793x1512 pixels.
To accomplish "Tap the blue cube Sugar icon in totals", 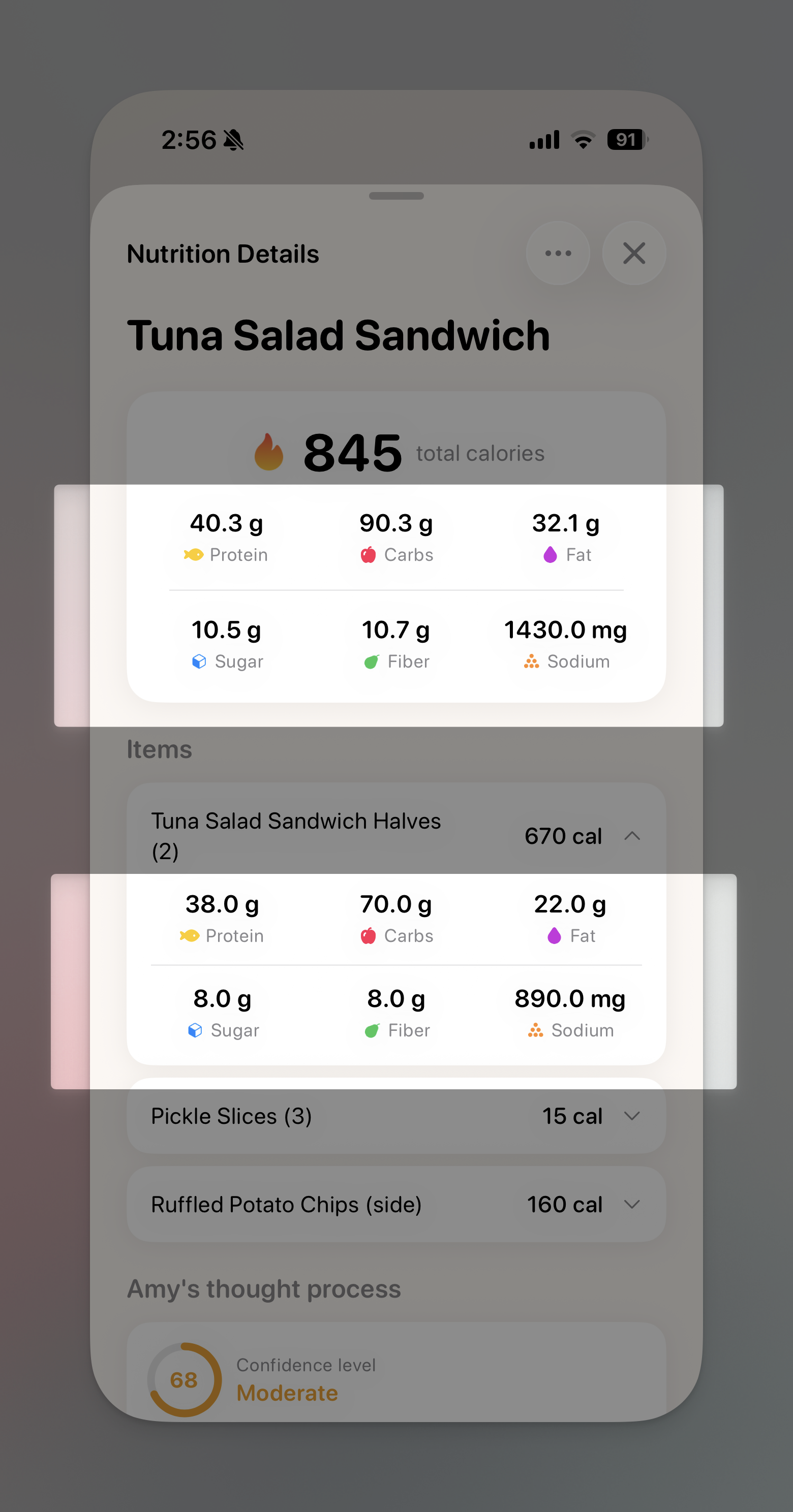I will (199, 661).
